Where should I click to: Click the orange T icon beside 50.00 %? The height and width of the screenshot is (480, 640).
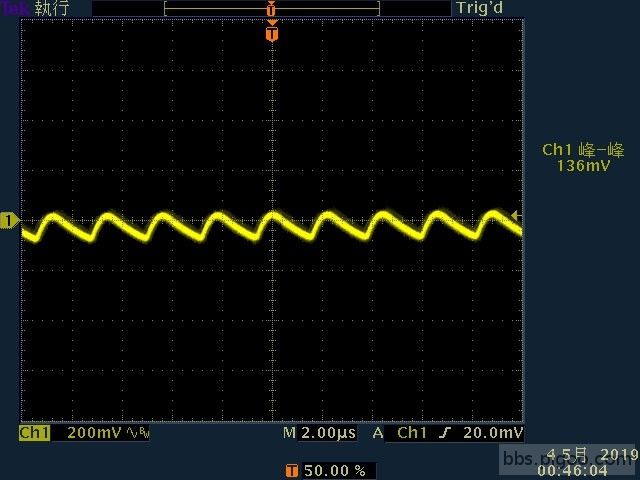coord(291,471)
